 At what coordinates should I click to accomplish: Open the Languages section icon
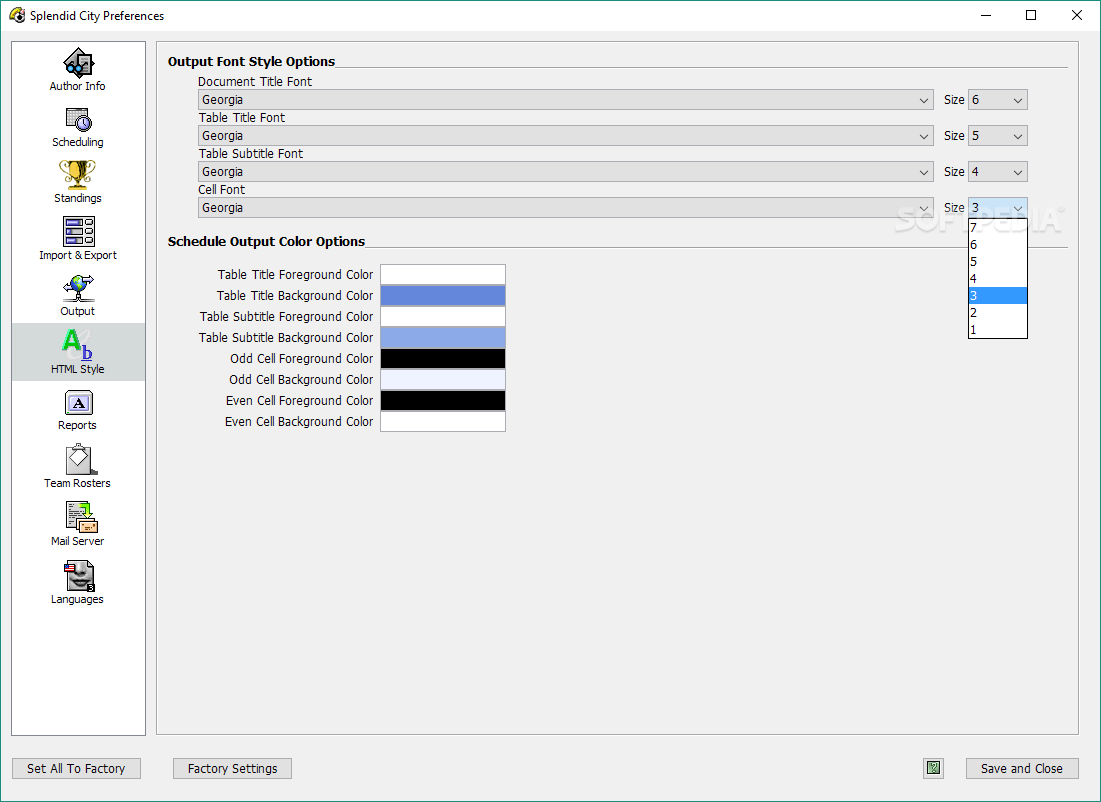click(x=79, y=576)
